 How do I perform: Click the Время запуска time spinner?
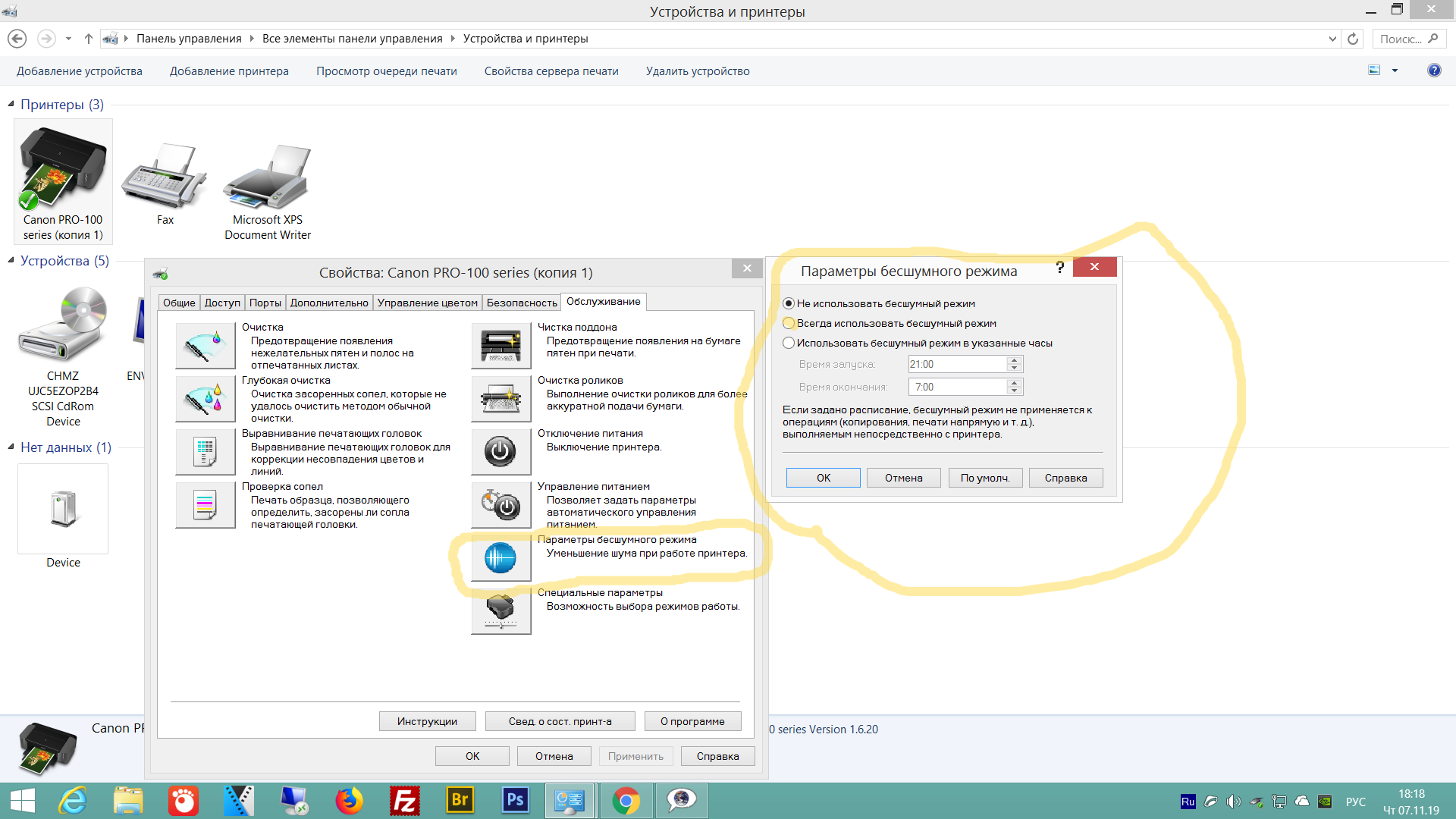1014,364
